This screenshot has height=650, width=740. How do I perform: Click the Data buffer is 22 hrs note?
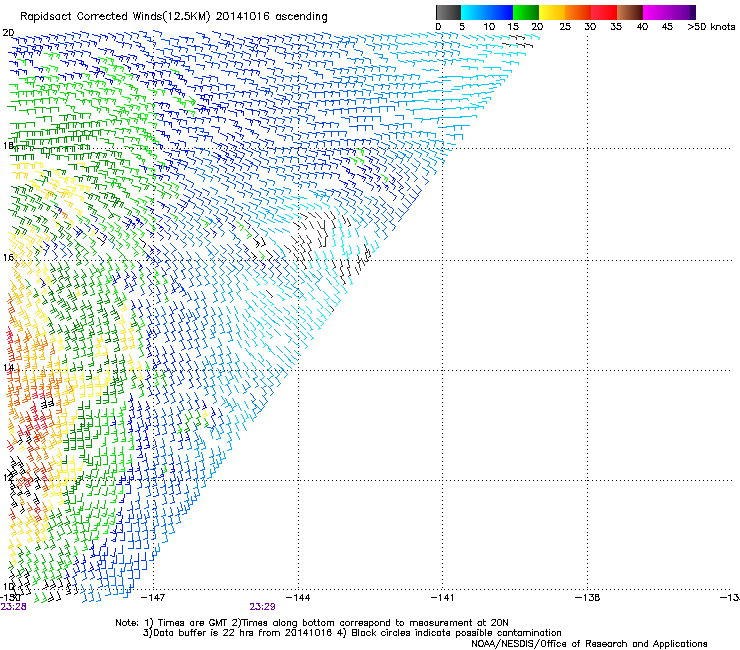[x=238, y=633]
